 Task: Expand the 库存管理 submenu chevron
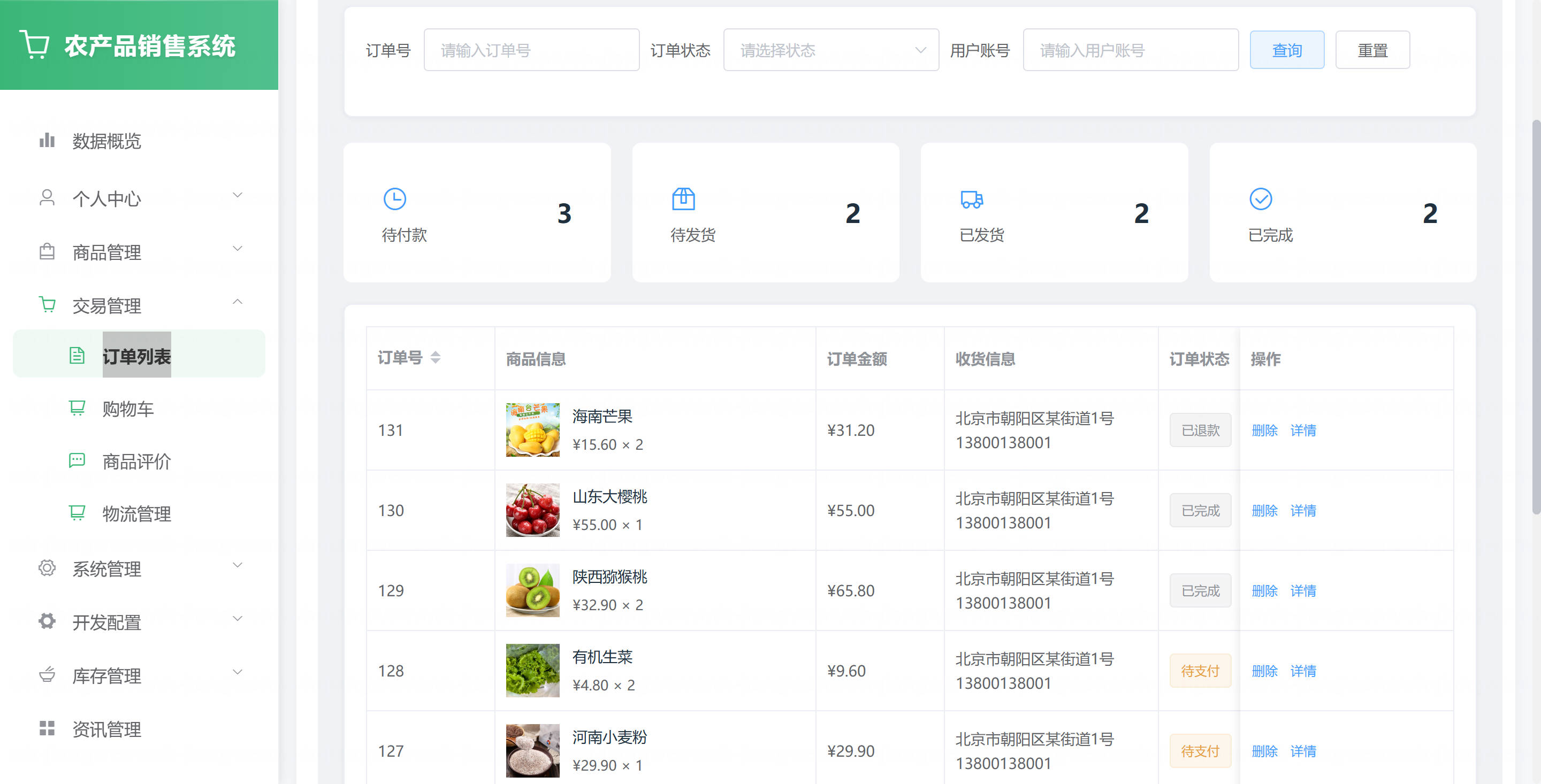tap(238, 672)
